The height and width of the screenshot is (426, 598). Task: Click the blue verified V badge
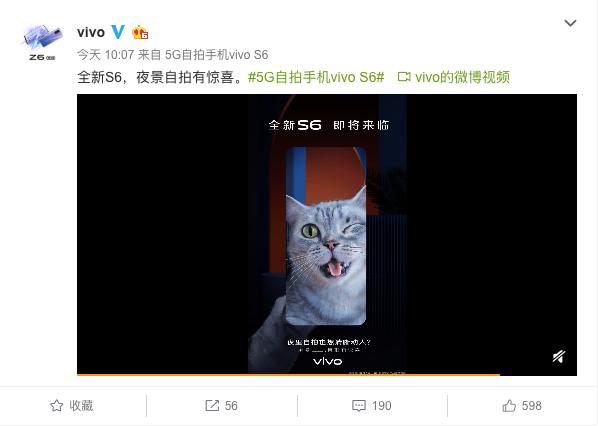118,32
